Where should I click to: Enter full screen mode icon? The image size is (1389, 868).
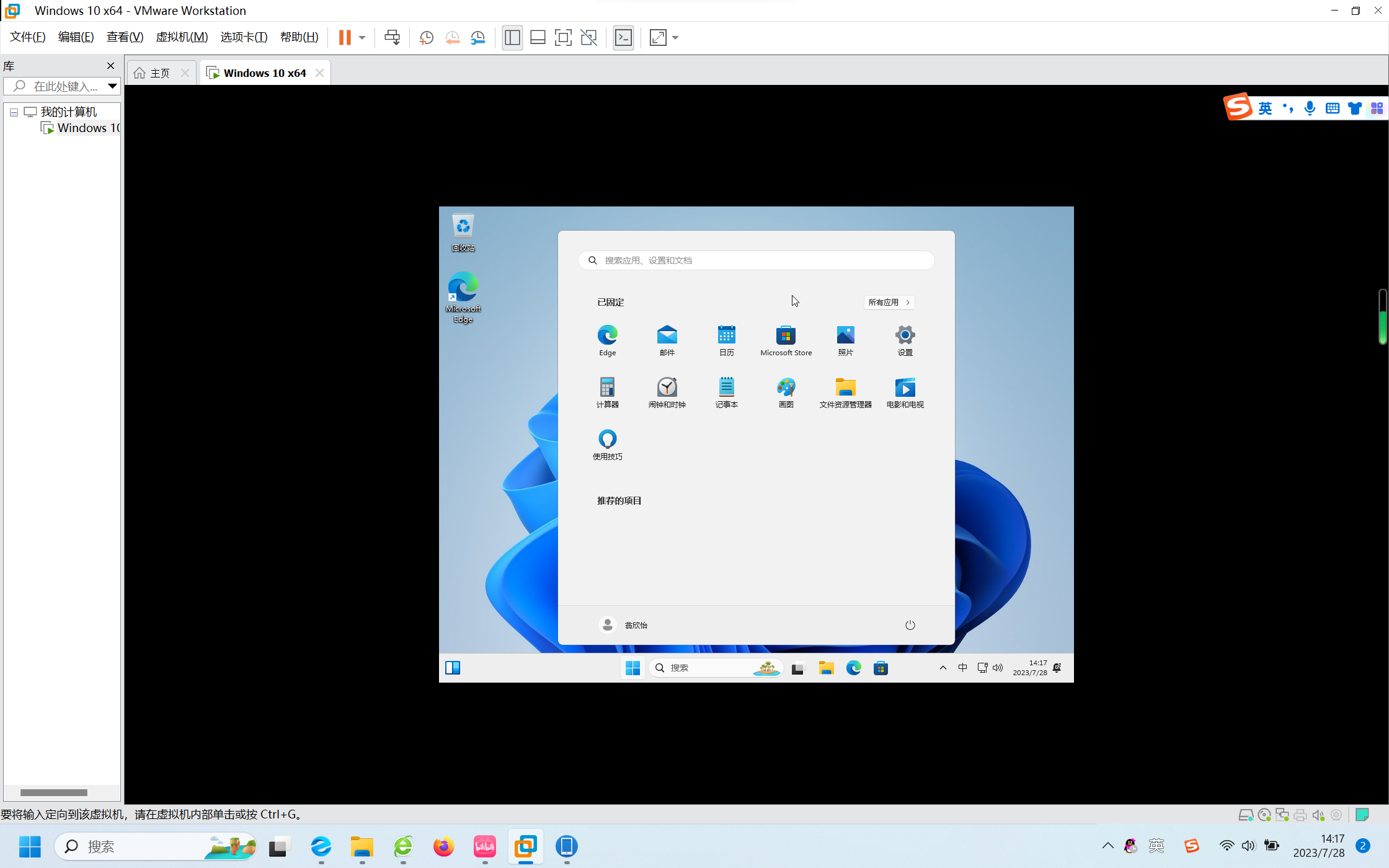click(562, 38)
